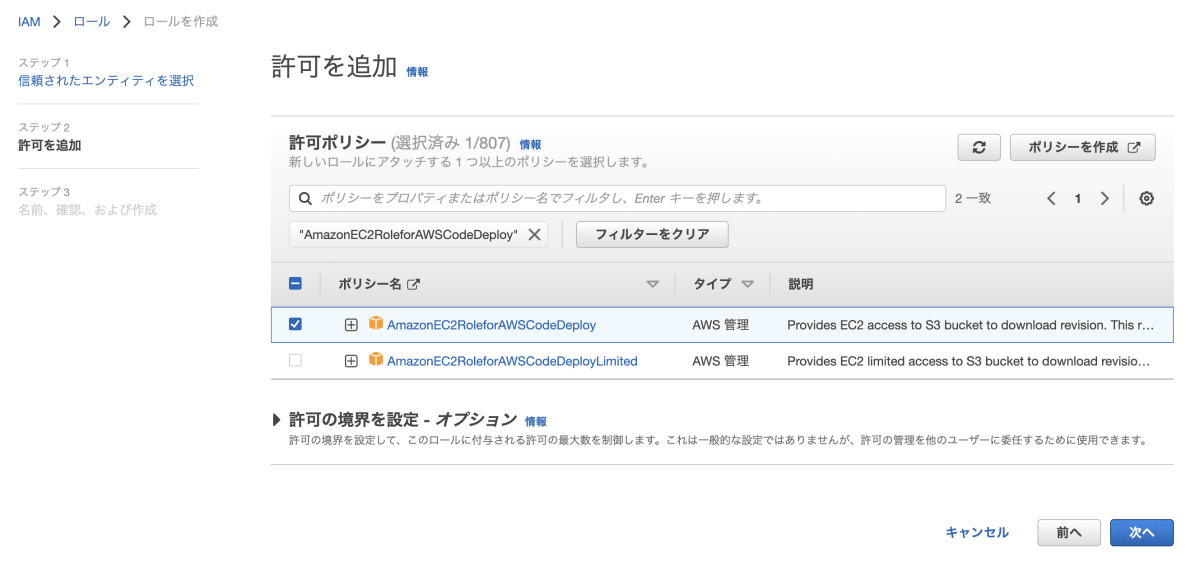Click the フィルターをクリア button

[652, 234]
